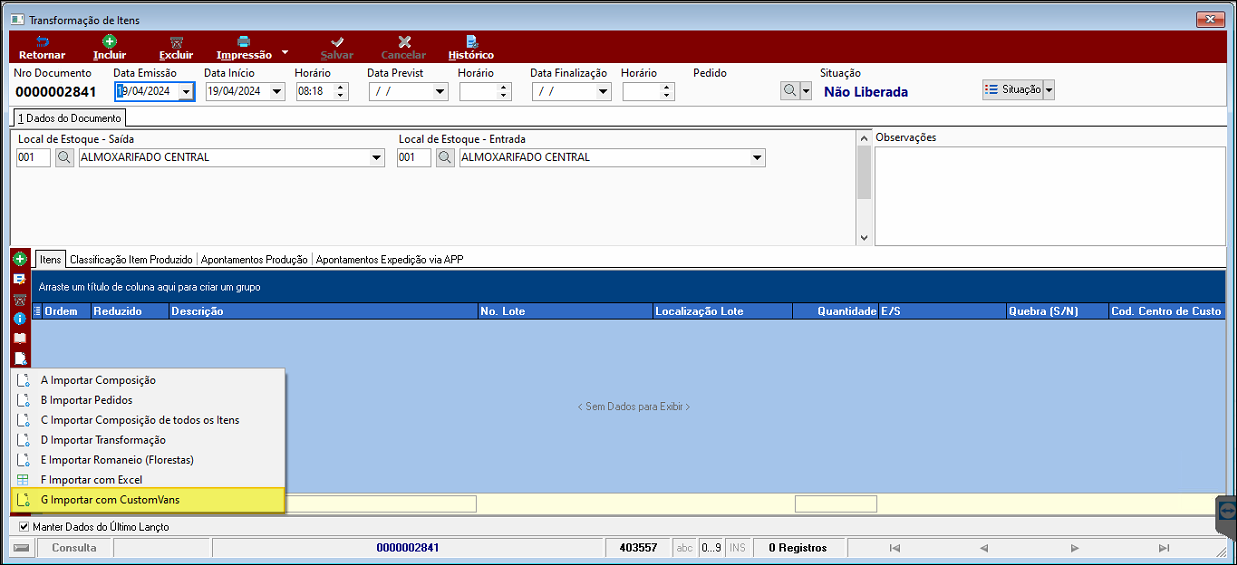
Task: Open the Impressão dropdown arrow
Action: [x=285, y=52]
